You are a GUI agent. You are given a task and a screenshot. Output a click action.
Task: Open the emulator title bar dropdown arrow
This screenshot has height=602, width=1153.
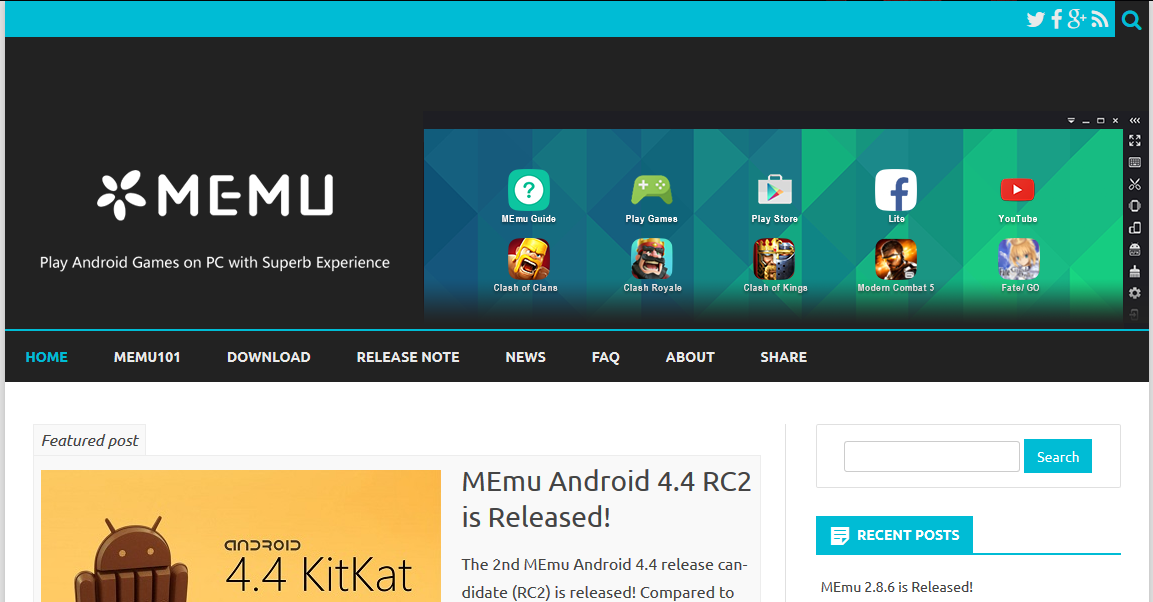1071,121
